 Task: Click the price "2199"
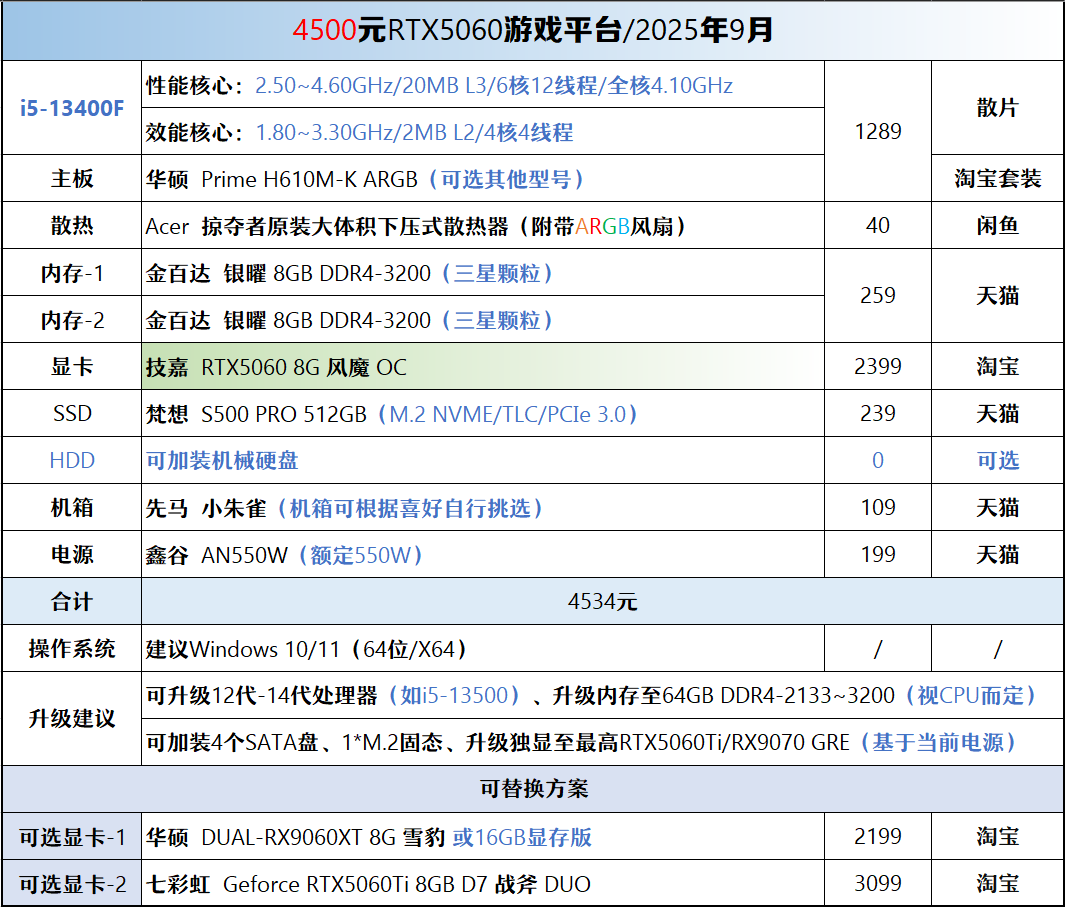pyautogui.click(x=878, y=837)
